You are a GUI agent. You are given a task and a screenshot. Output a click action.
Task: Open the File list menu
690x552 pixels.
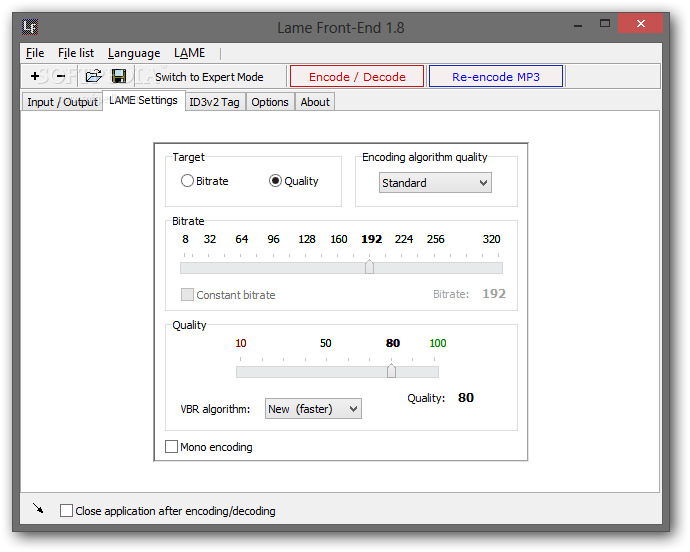(76, 53)
